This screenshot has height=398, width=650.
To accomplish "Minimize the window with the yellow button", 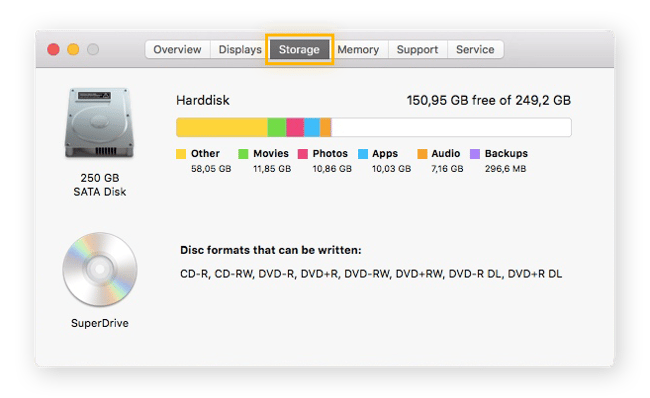I will [73, 49].
